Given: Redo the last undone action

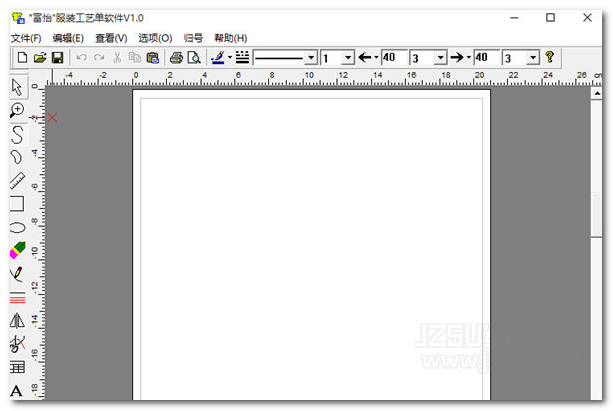Looking at the screenshot, I should tap(99, 58).
